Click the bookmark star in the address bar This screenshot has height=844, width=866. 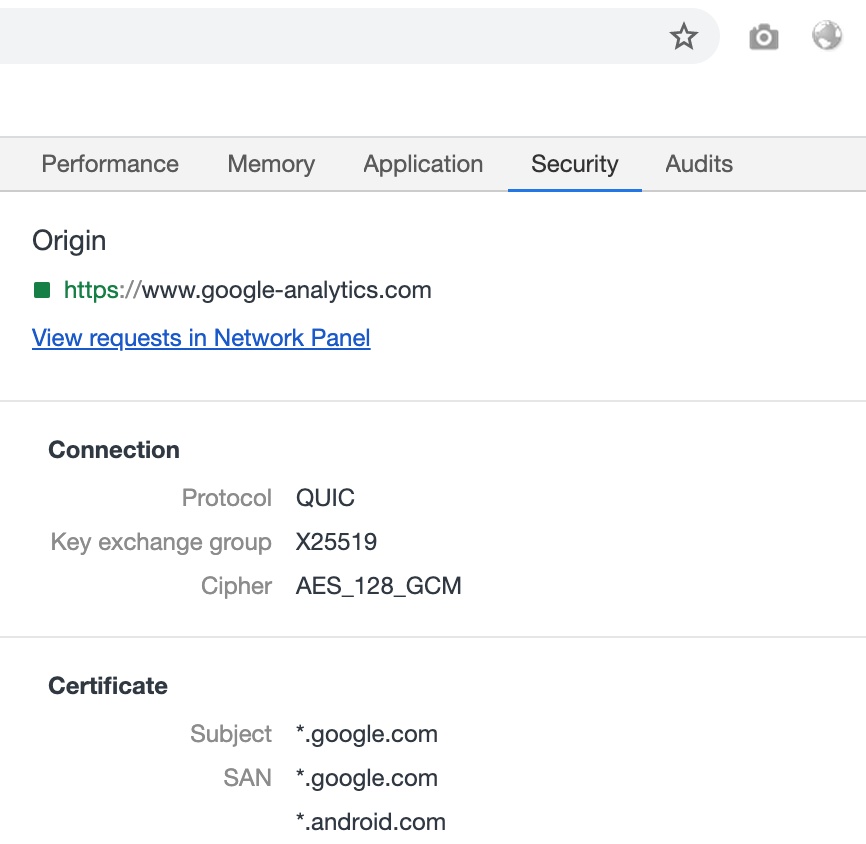[684, 36]
